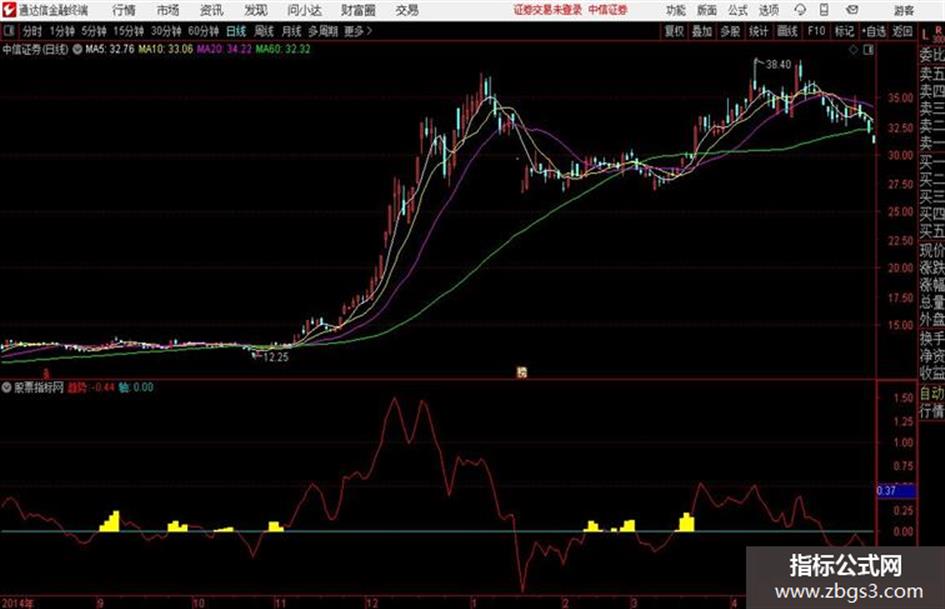Image resolution: width=945 pixels, height=609 pixels.
Task: Click the 股票指标网 indicator name
Action: coord(39,387)
